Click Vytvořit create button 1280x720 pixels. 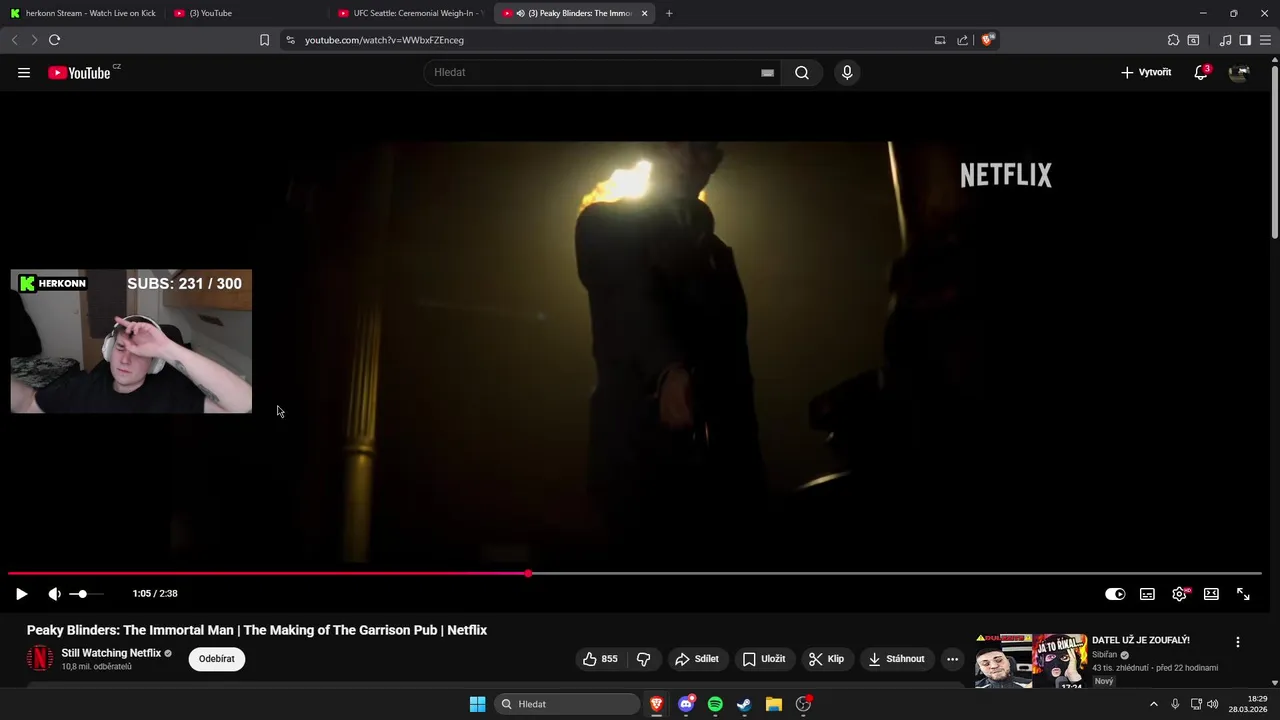pyautogui.click(x=1146, y=72)
